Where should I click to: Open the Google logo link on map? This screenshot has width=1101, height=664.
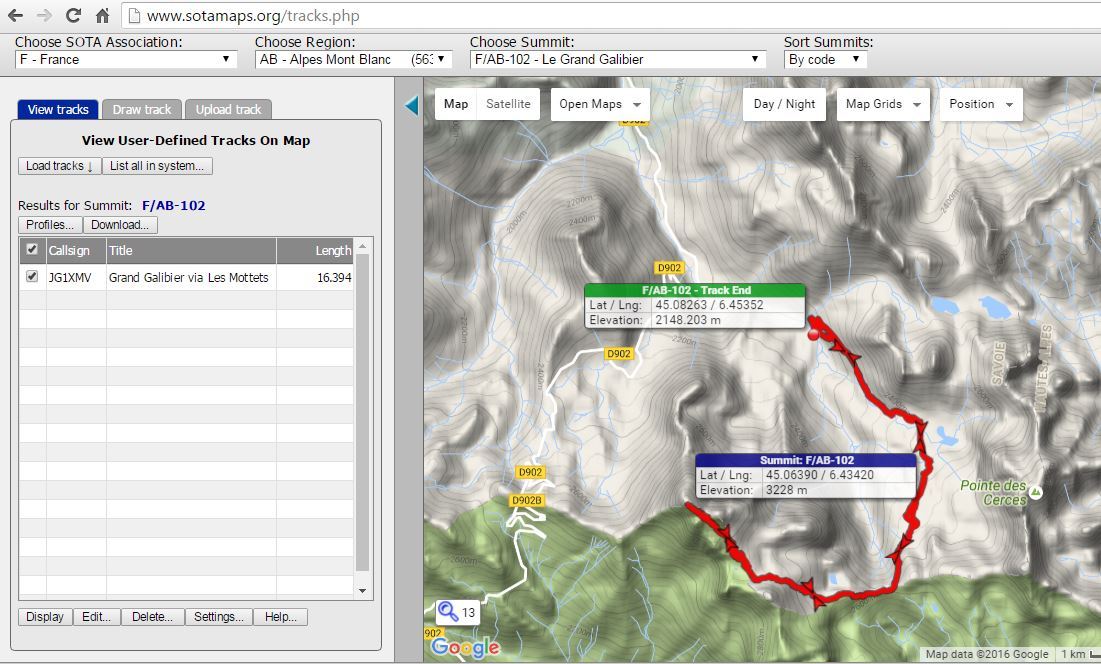coord(466,647)
